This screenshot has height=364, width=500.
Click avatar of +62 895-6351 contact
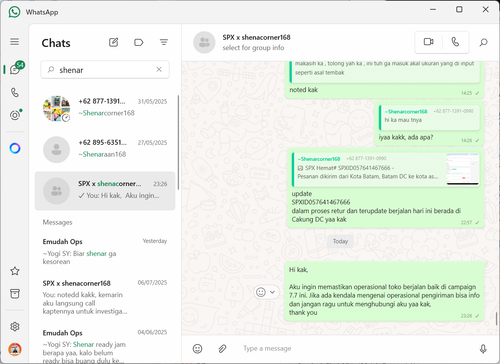point(57,150)
